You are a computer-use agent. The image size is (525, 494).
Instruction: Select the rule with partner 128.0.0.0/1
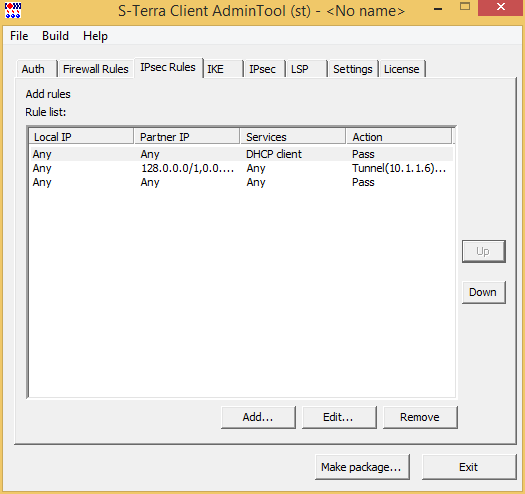point(241,168)
